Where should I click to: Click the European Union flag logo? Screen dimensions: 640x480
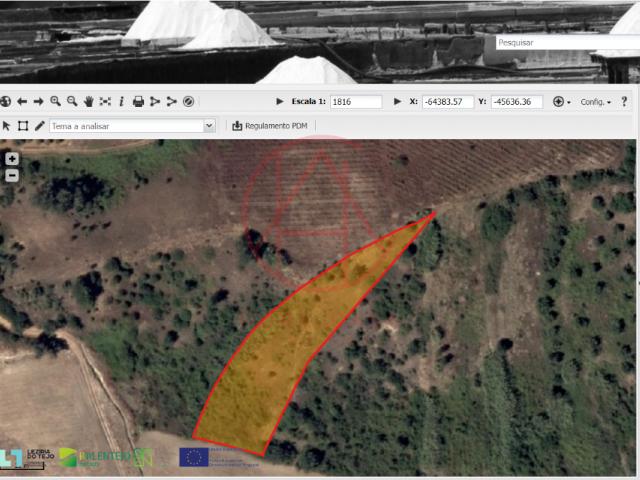[x=194, y=457]
